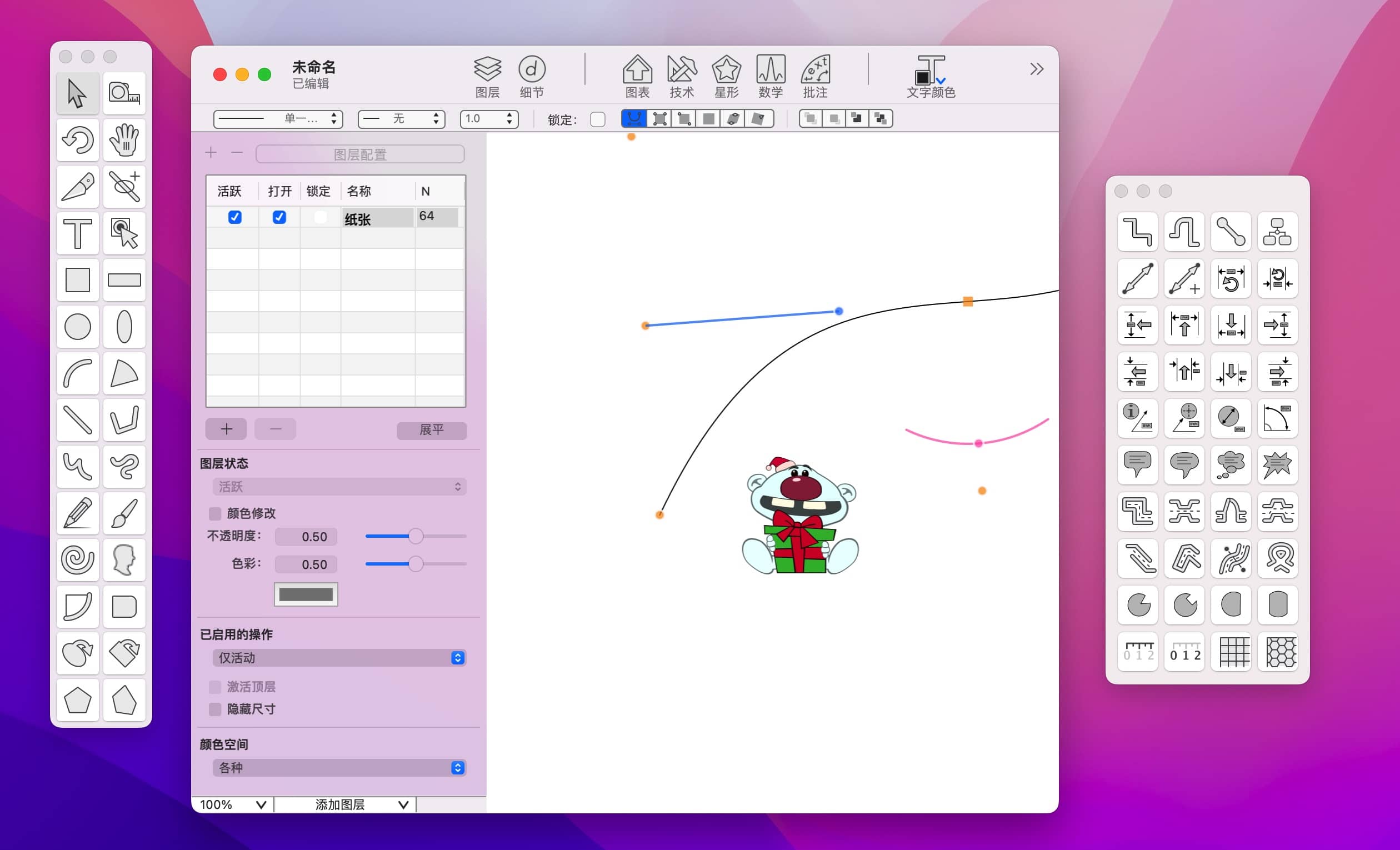This screenshot has height=850, width=1400.
Task: Select the straight line tool
Action: click(x=78, y=420)
